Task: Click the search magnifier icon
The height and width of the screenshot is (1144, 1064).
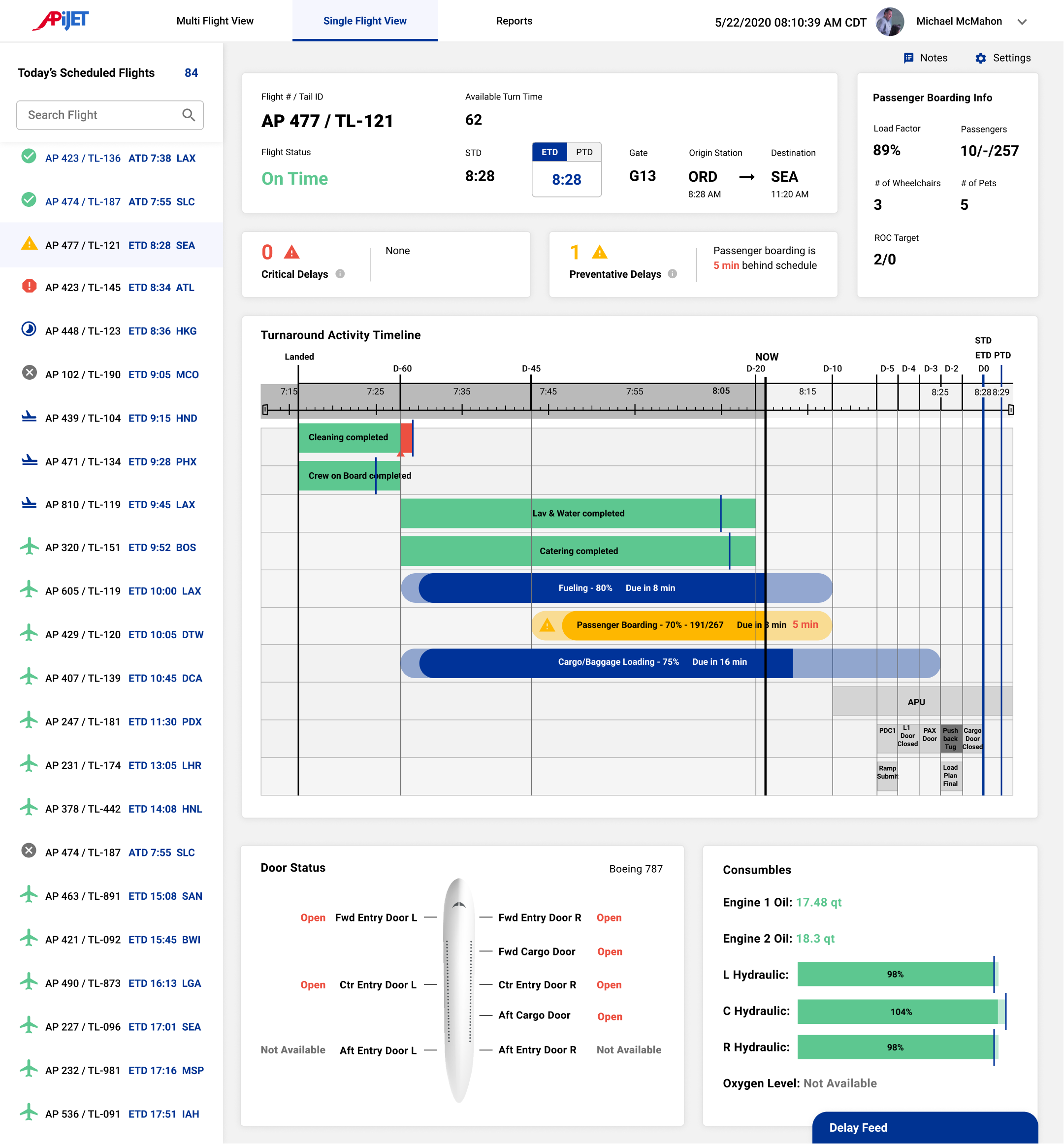Action: click(x=188, y=115)
